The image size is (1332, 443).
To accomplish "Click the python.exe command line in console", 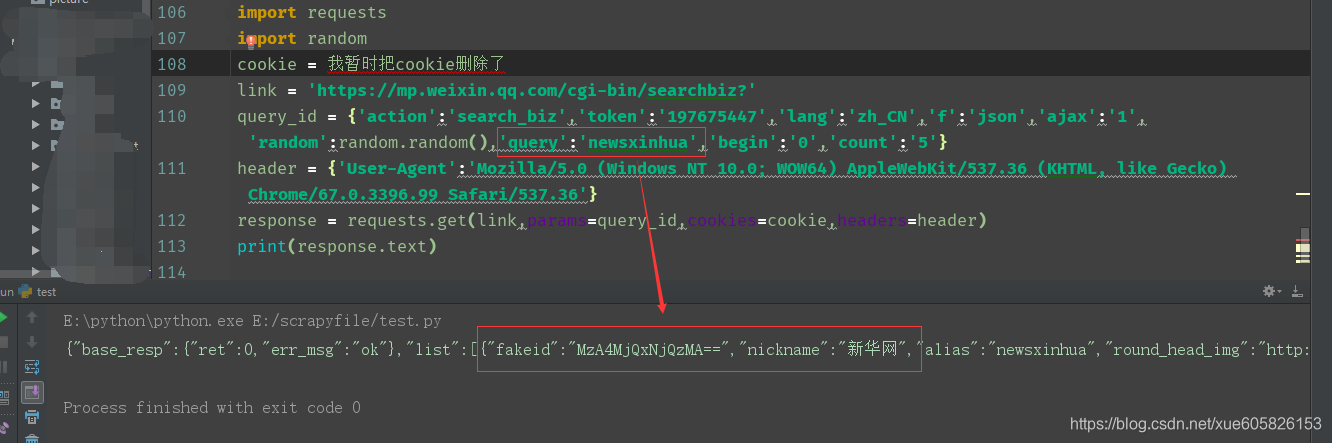I will click(253, 321).
